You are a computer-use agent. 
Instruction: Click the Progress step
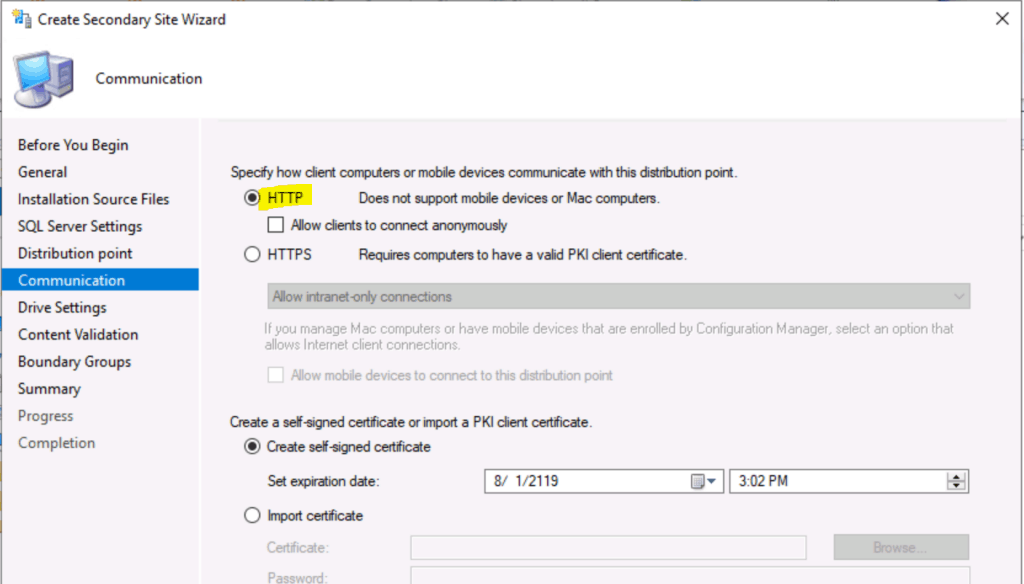pyautogui.click(x=46, y=416)
